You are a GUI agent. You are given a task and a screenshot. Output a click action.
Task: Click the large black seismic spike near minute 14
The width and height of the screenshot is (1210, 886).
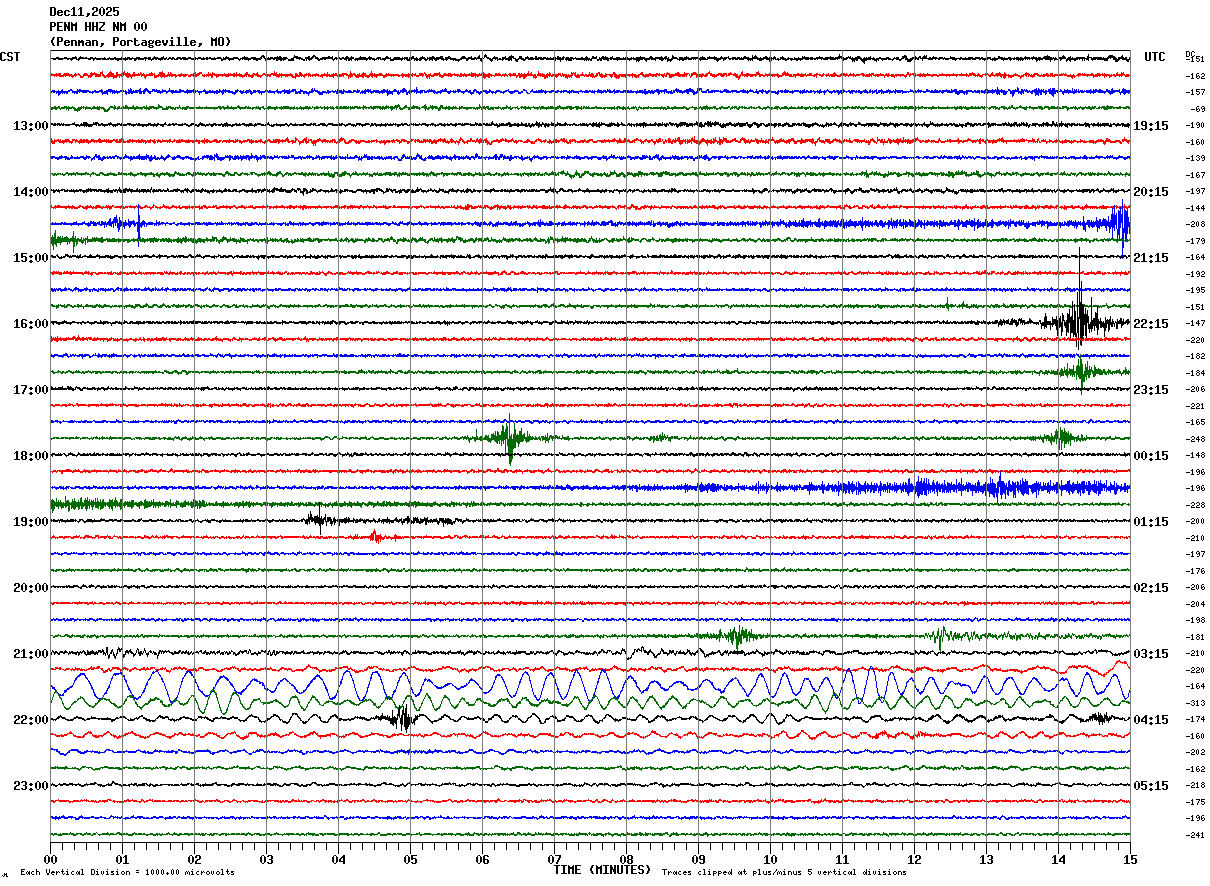(x=1079, y=321)
